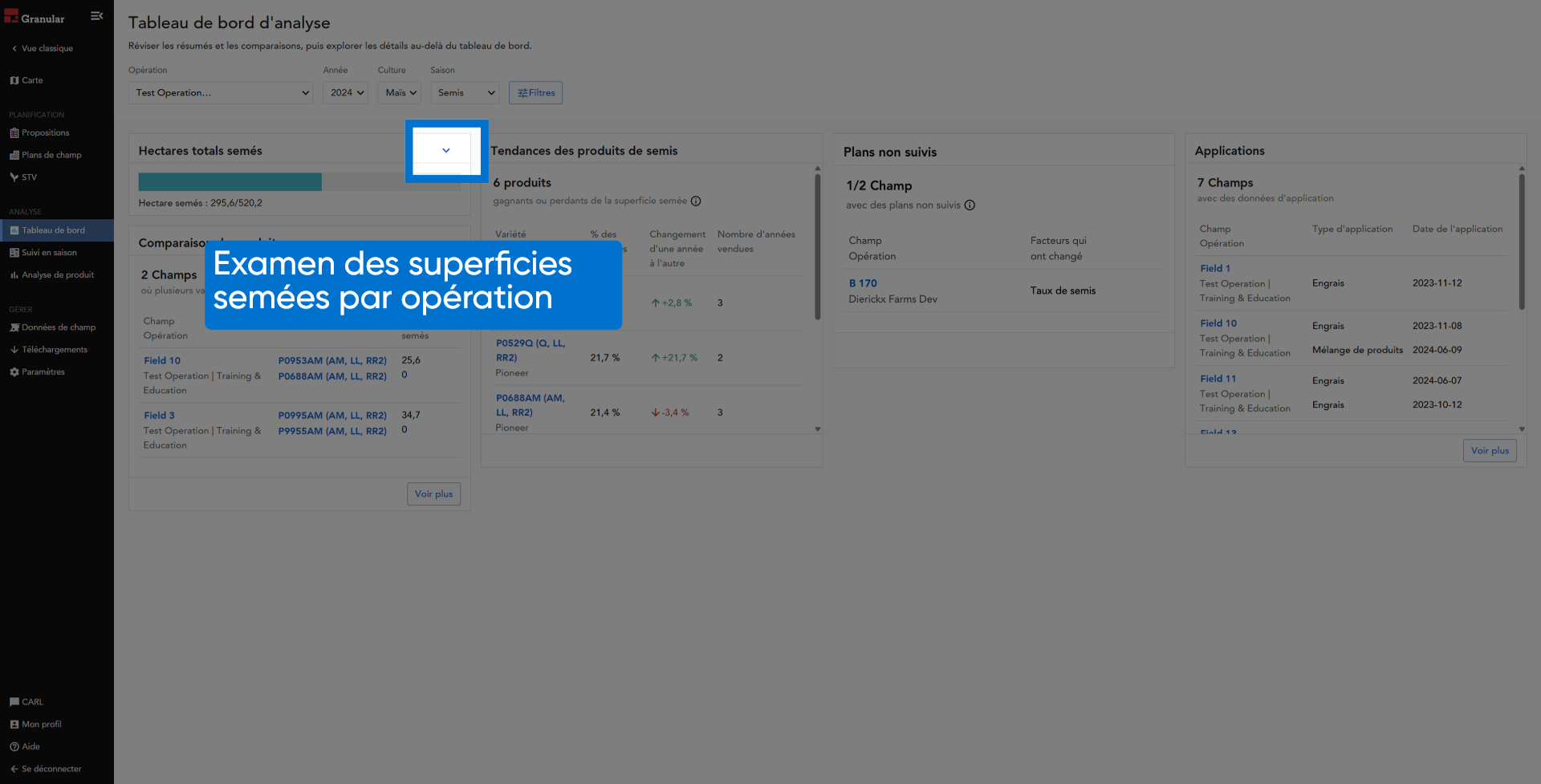Open the Culture Maïs dropdown

click(x=399, y=93)
